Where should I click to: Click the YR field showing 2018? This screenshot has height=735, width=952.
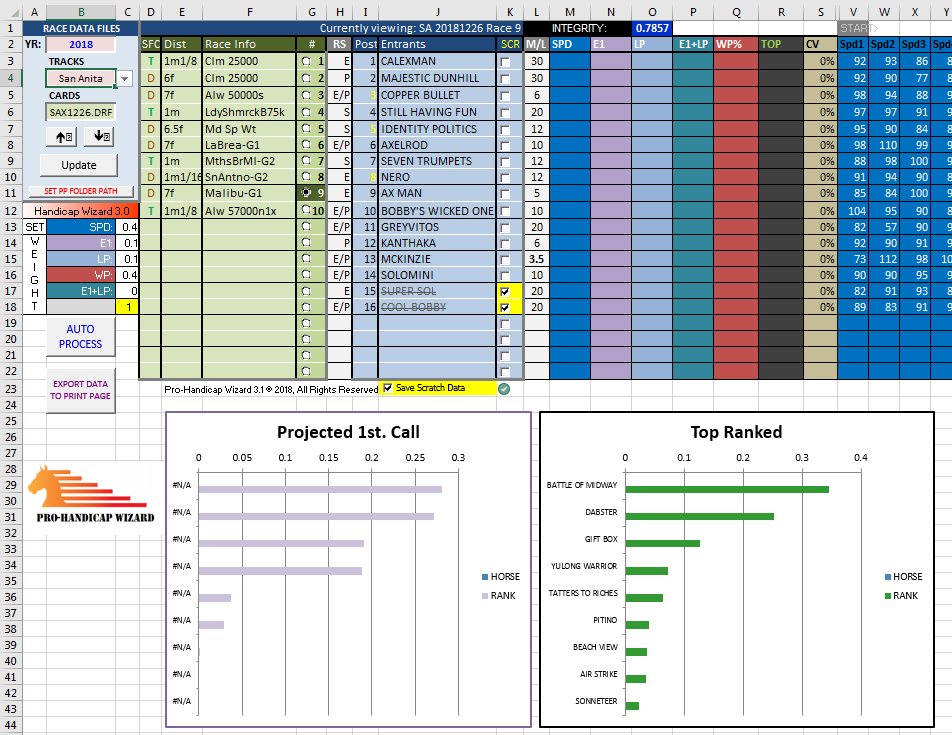[80, 45]
